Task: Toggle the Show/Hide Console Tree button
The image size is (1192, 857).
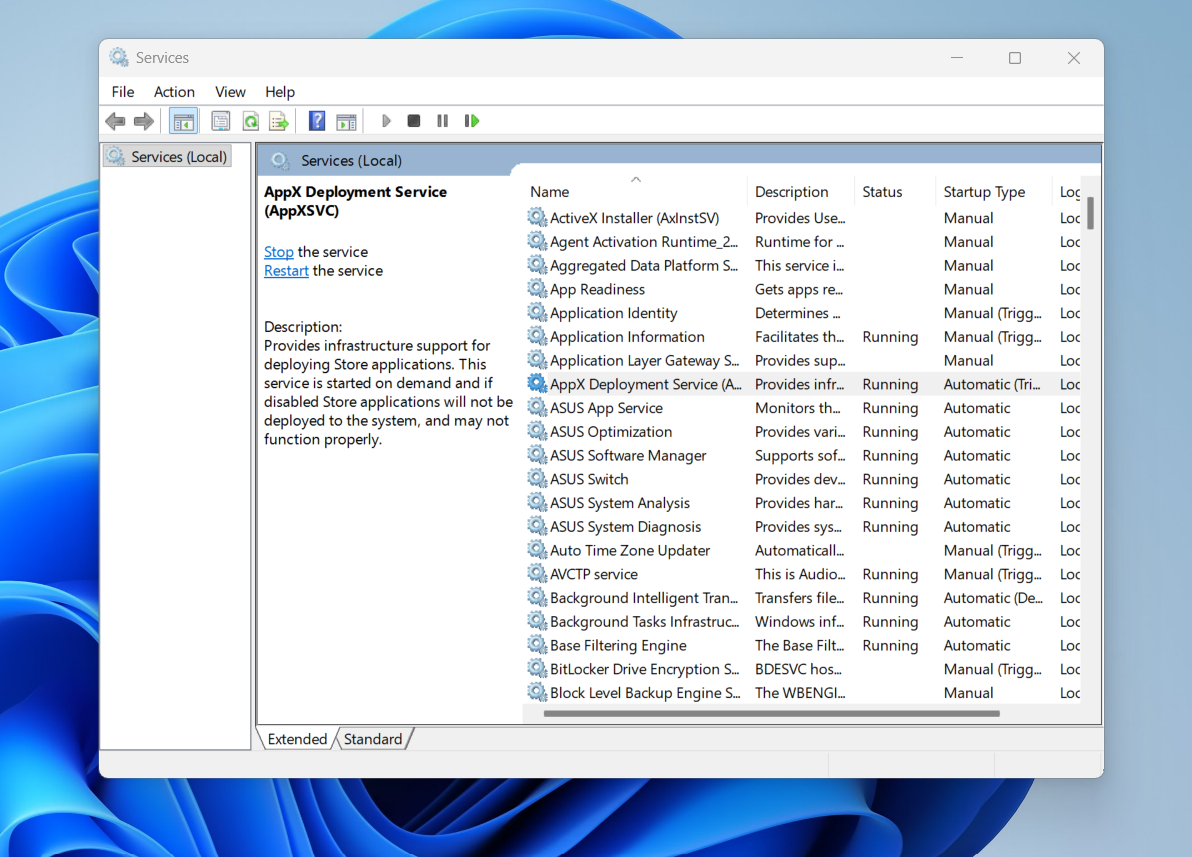Action: pyautogui.click(x=183, y=121)
